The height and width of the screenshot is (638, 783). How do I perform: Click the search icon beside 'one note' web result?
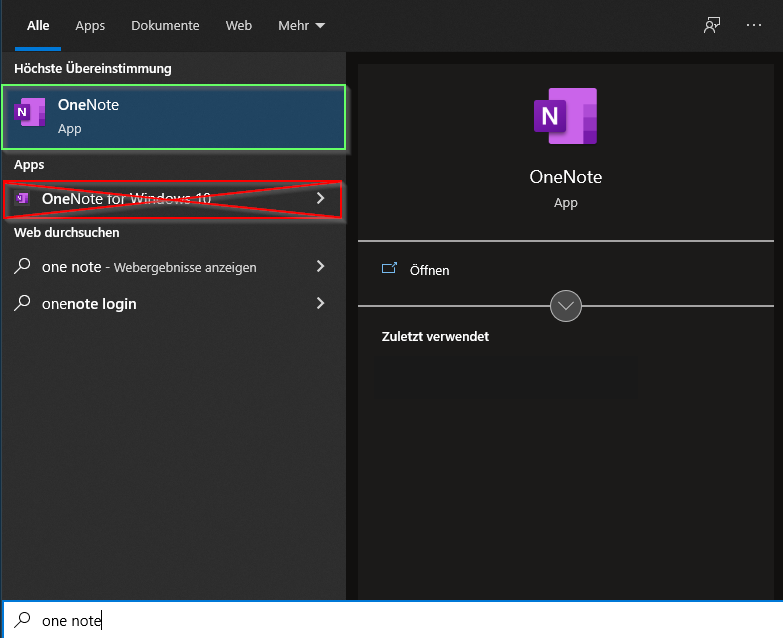pos(22,266)
